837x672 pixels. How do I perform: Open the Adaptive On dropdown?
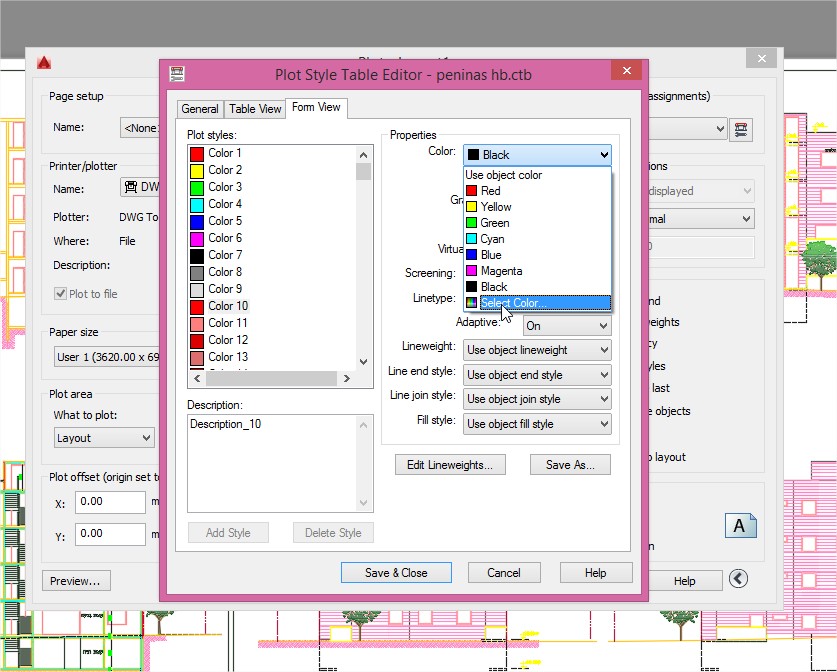tap(567, 326)
